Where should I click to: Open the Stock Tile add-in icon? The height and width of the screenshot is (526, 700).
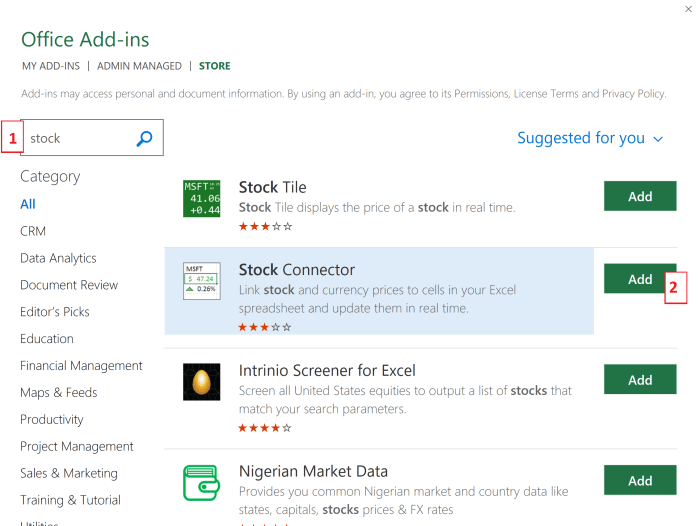point(201,198)
